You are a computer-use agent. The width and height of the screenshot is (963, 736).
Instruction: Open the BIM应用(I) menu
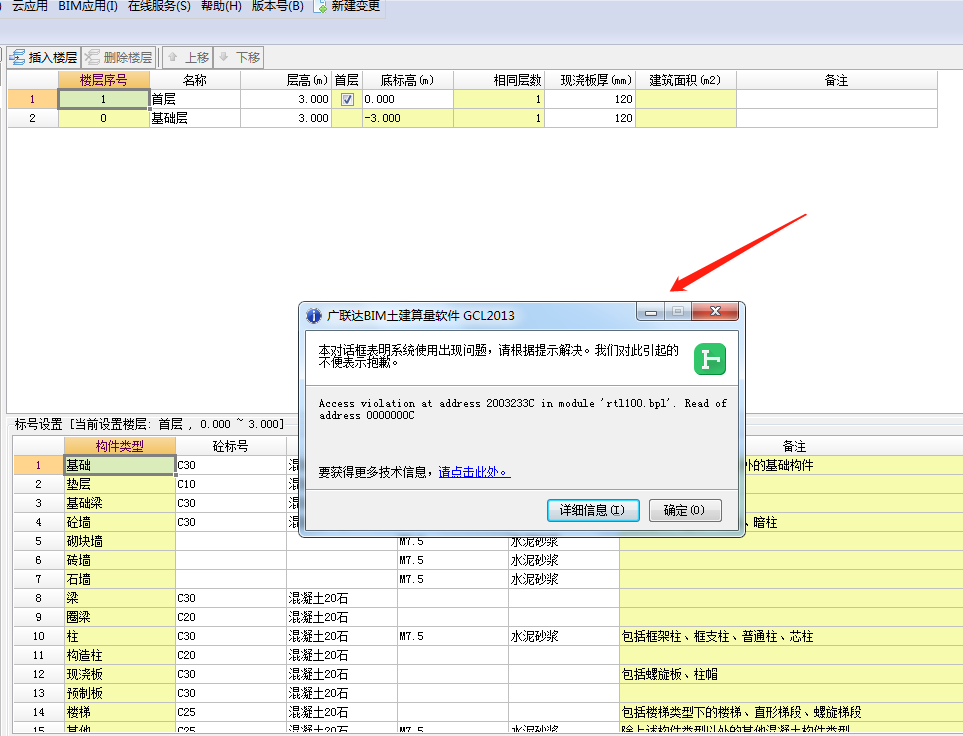(x=88, y=6)
